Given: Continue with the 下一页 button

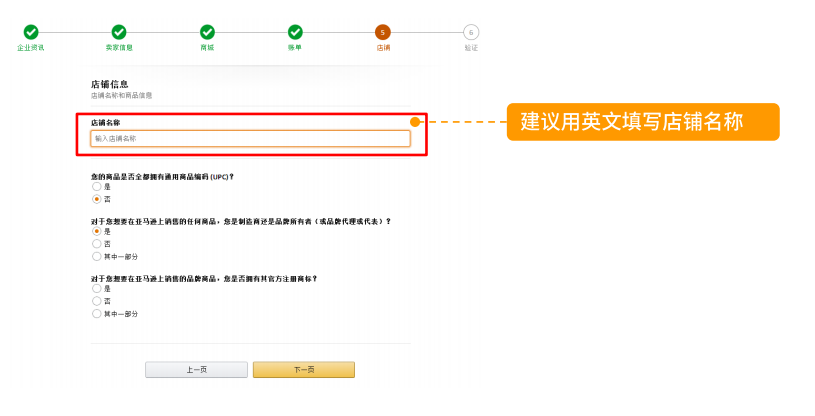Looking at the screenshot, I should pyautogui.click(x=304, y=370).
